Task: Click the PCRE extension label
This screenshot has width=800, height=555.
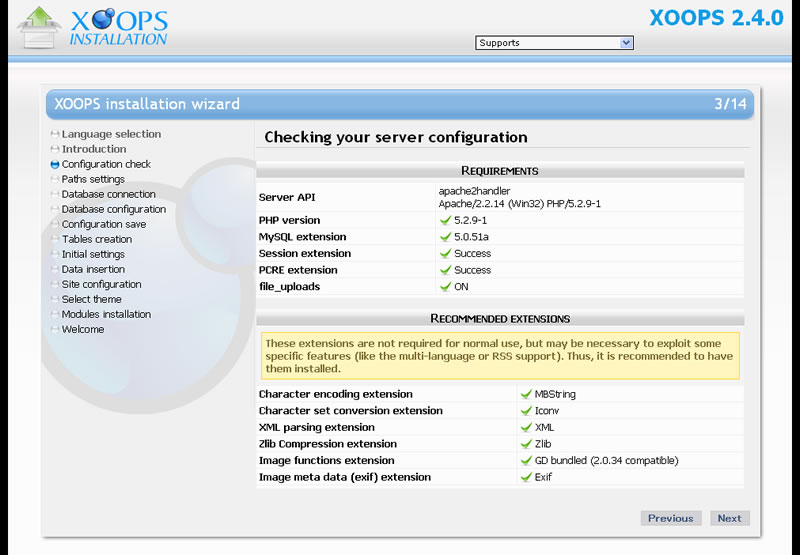Action: click(x=298, y=270)
